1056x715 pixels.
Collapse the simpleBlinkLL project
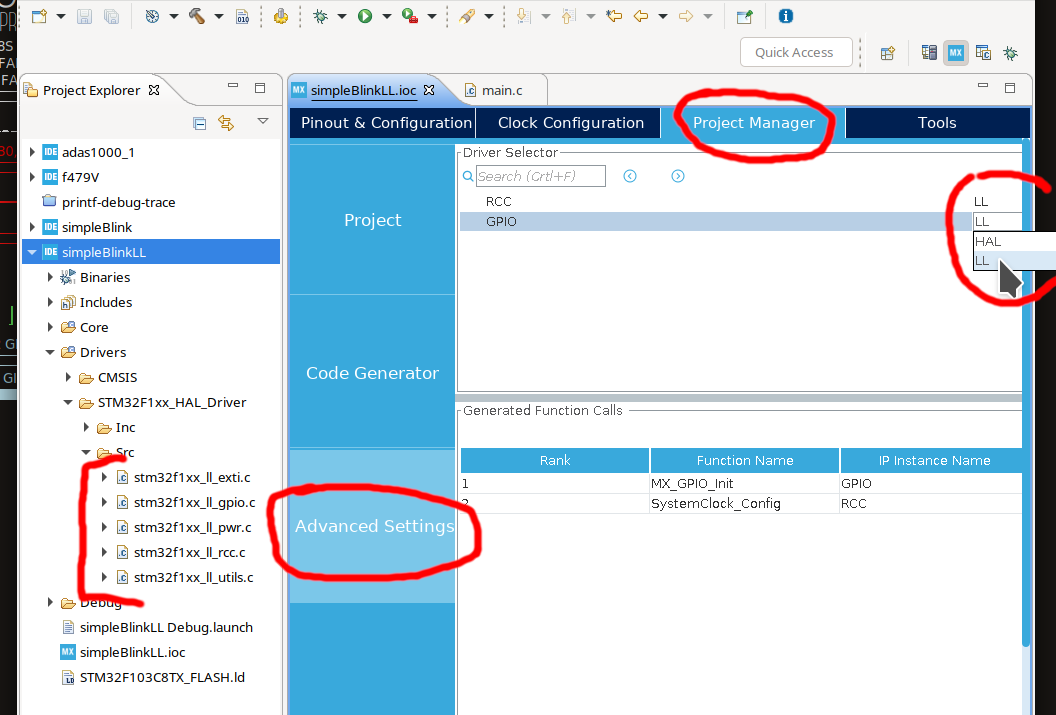[32, 252]
